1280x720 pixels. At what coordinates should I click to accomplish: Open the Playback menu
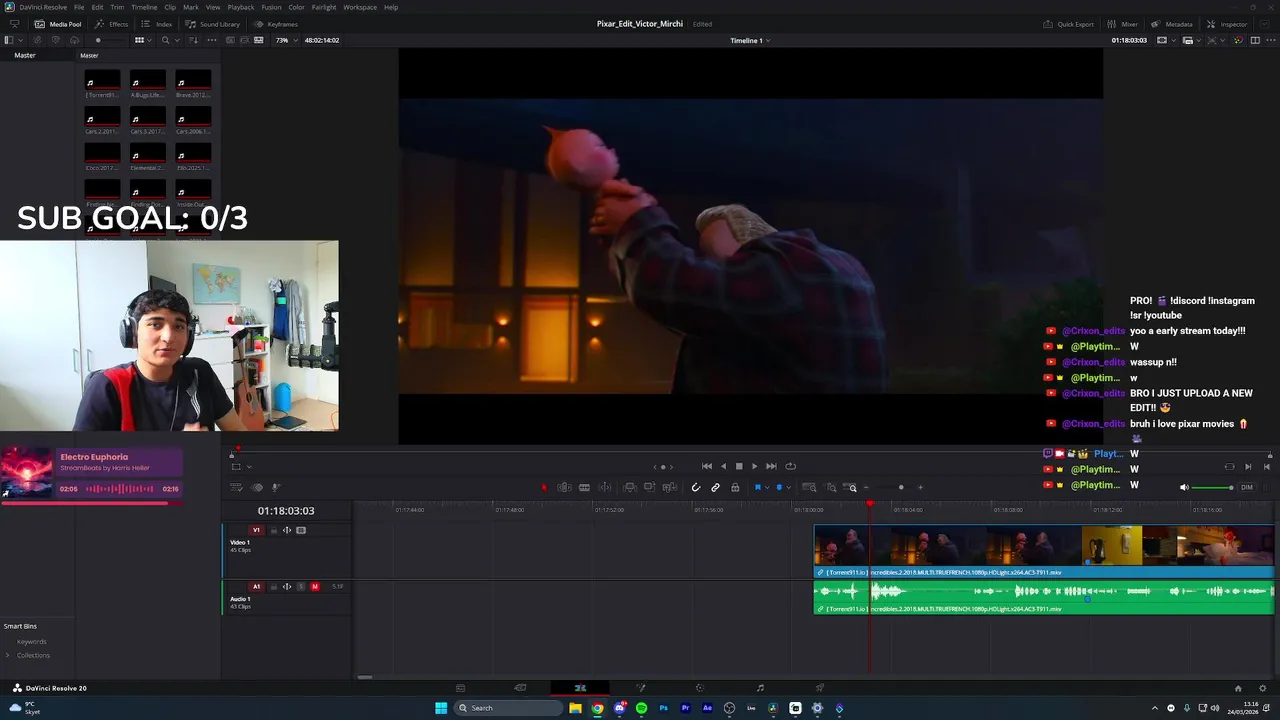[241, 7]
